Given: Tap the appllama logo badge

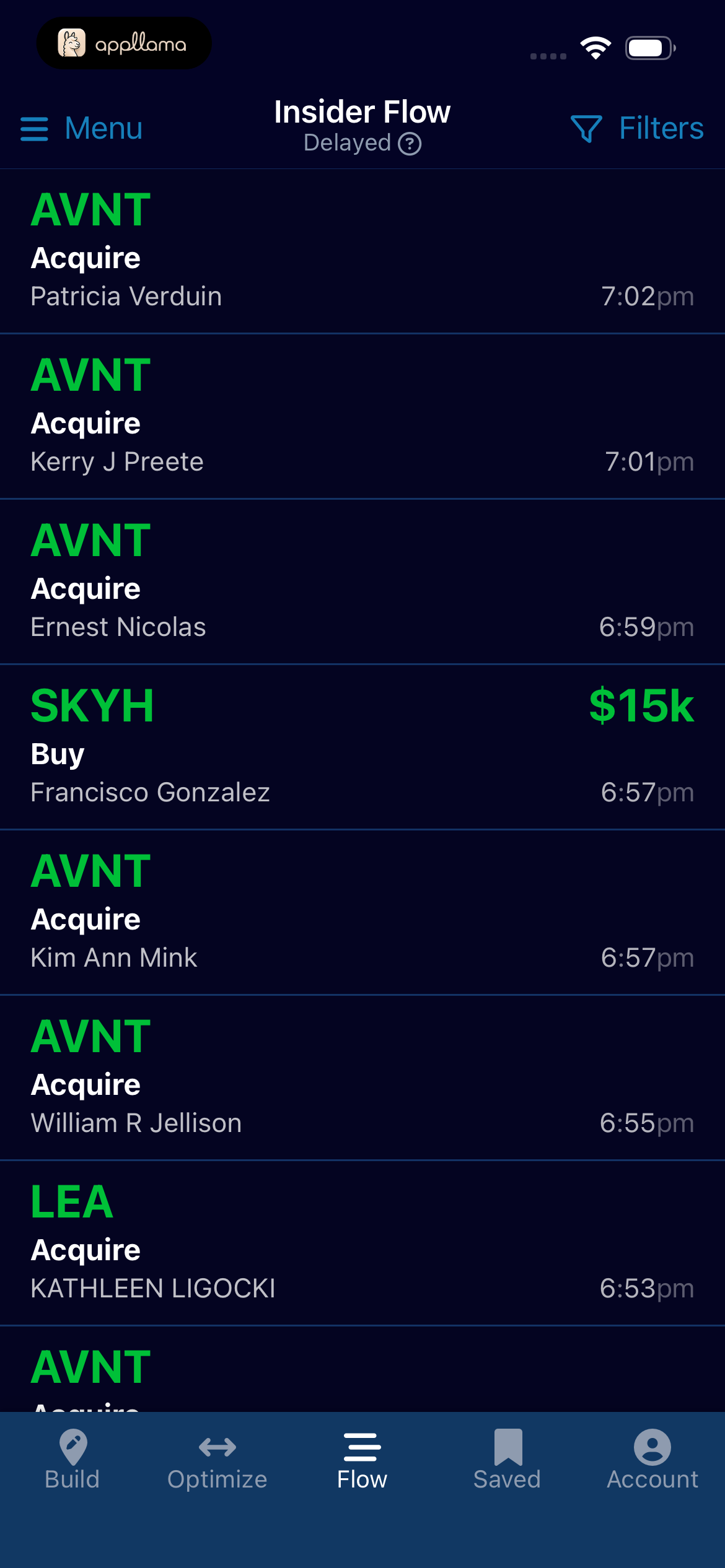Looking at the screenshot, I should (x=124, y=43).
